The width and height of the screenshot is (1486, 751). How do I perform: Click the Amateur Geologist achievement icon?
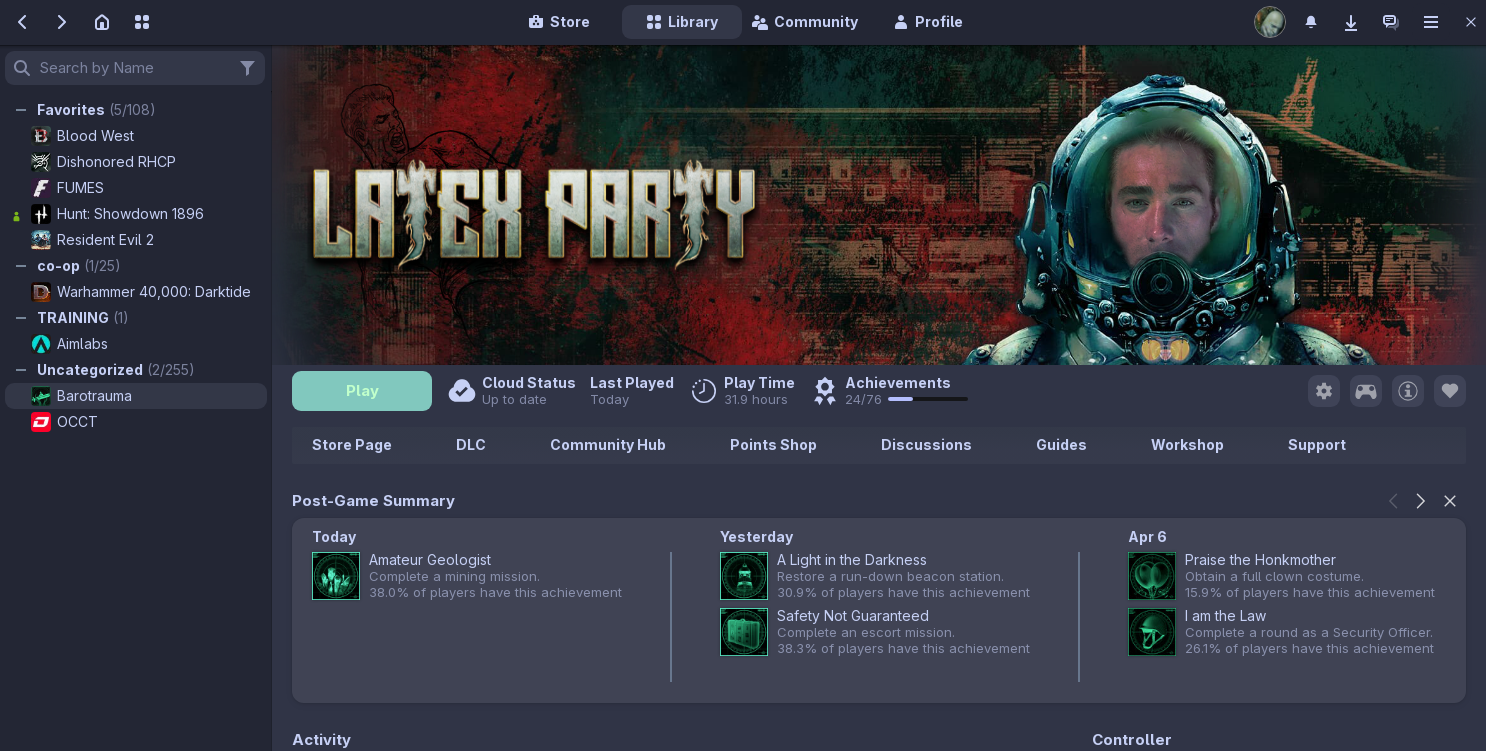pyautogui.click(x=336, y=576)
